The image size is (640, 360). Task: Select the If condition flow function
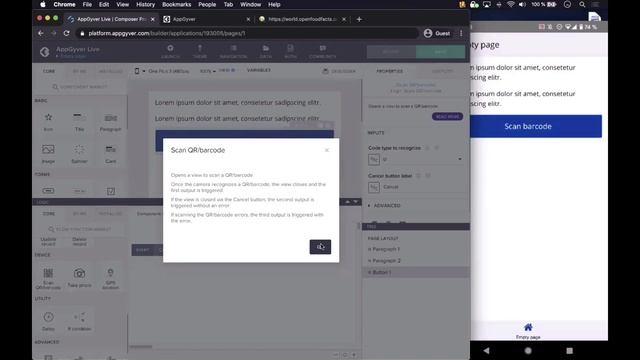(x=79, y=321)
